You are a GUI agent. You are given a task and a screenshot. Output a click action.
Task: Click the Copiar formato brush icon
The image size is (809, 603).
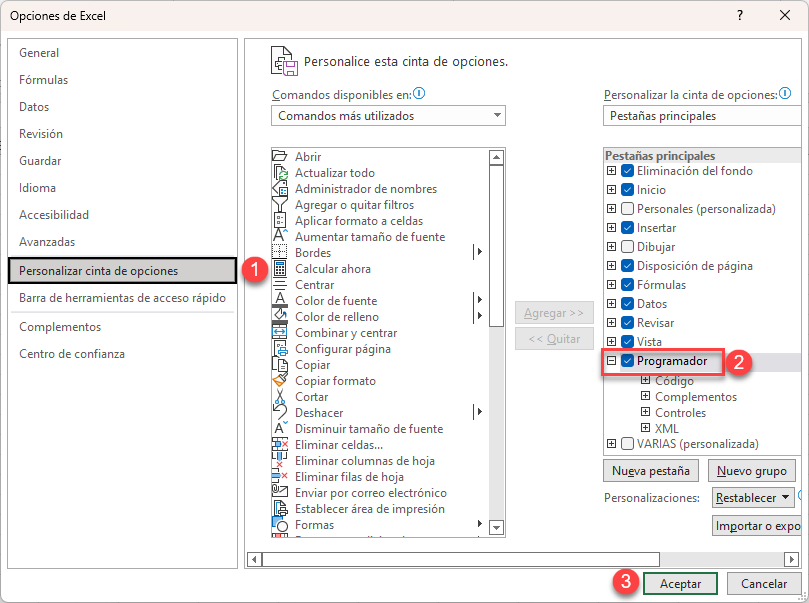coord(280,380)
